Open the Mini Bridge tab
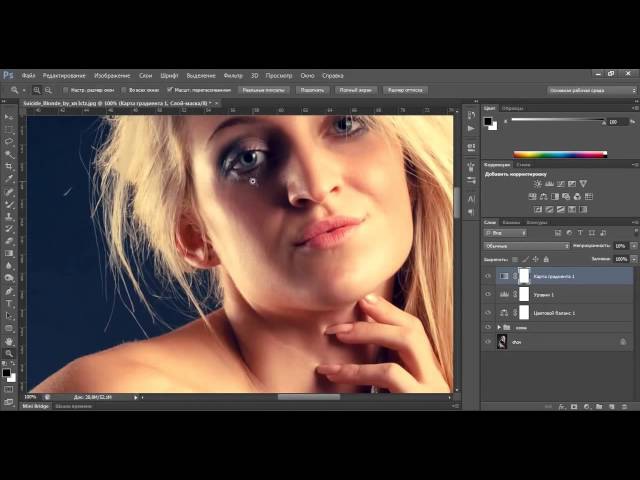 click(36, 406)
